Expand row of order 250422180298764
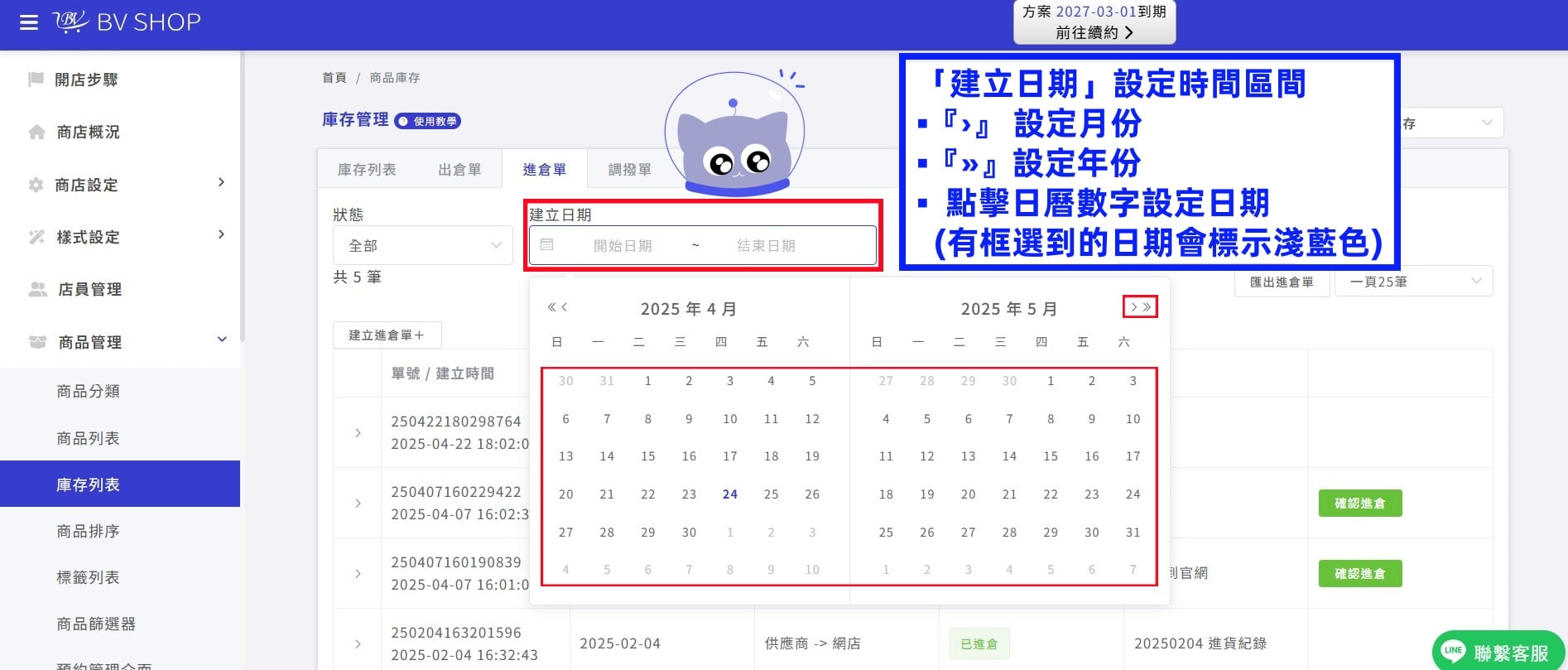 [358, 433]
